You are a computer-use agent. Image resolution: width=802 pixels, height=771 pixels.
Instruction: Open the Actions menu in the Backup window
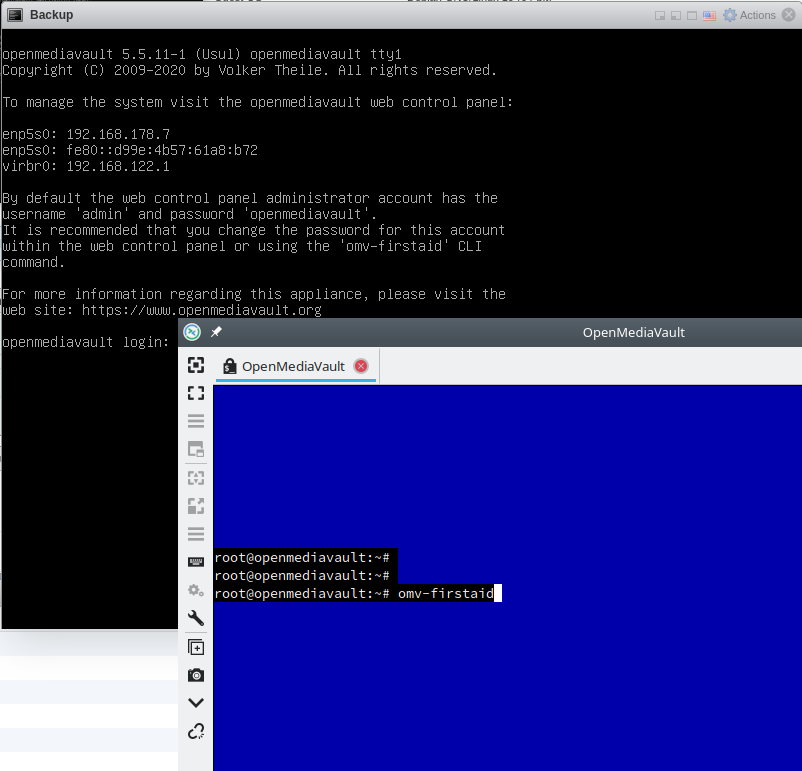758,15
